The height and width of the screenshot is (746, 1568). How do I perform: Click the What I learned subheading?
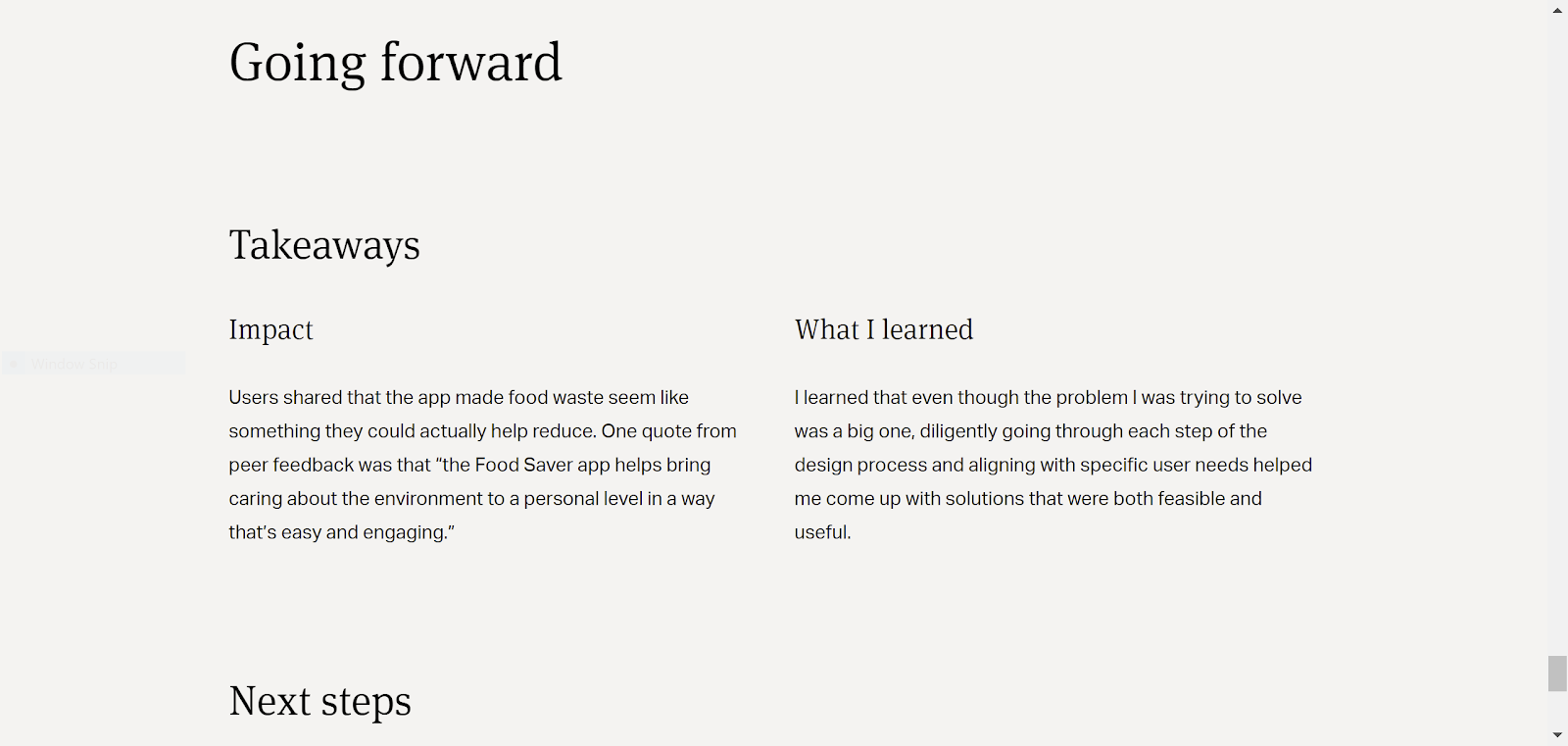[883, 329]
